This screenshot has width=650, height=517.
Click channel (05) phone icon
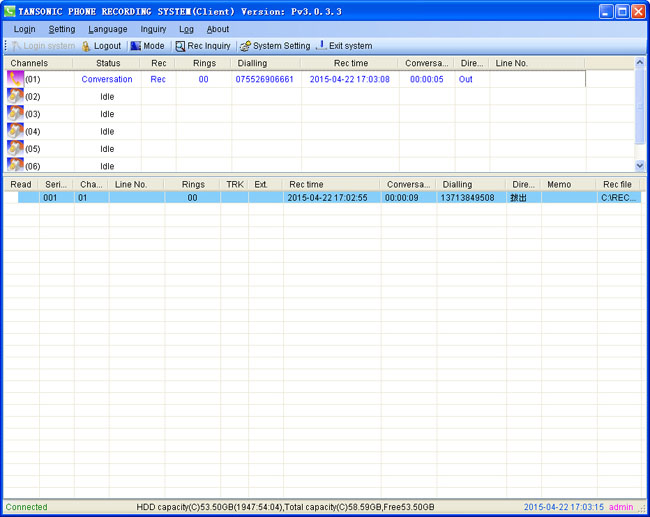tap(15, 148)
